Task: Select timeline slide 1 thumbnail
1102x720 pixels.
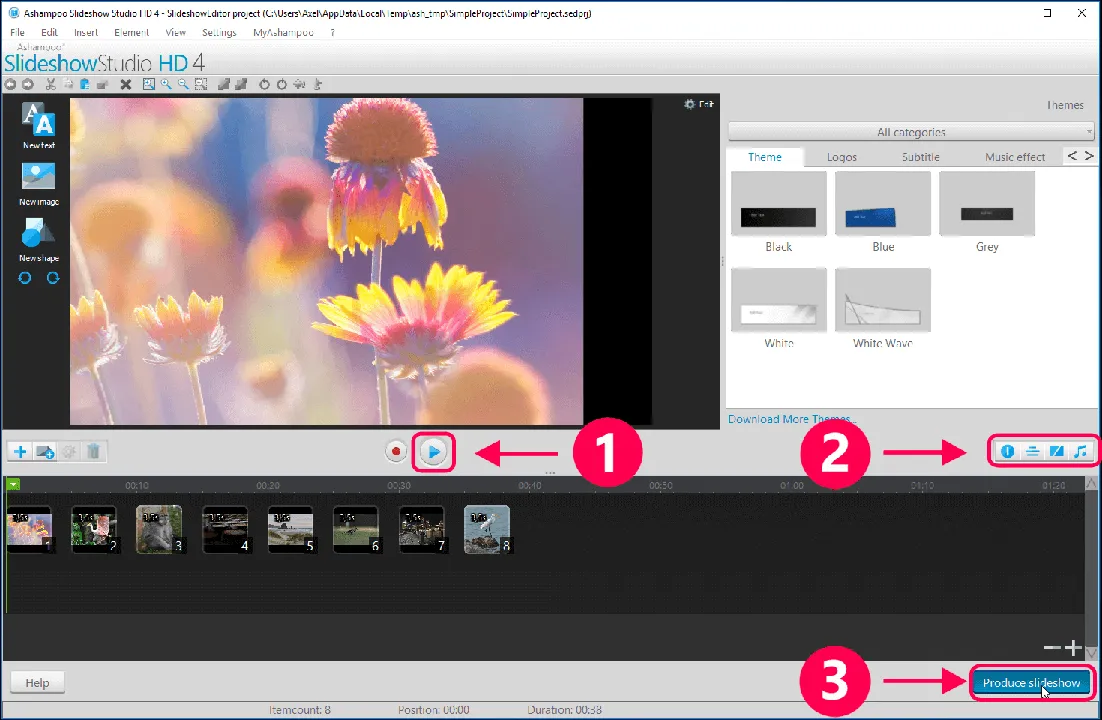Action: [29, 529]
